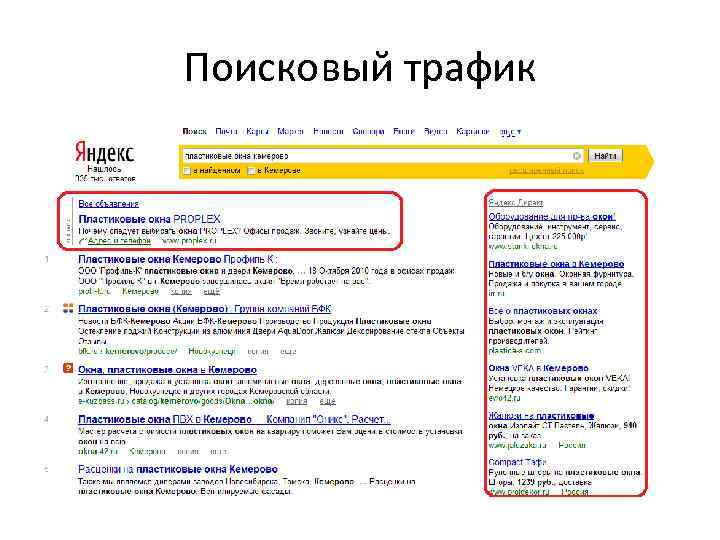Switch to the Почта service
Image resolution: width=720 pixels, height=540 pixels.
(226, 131)
